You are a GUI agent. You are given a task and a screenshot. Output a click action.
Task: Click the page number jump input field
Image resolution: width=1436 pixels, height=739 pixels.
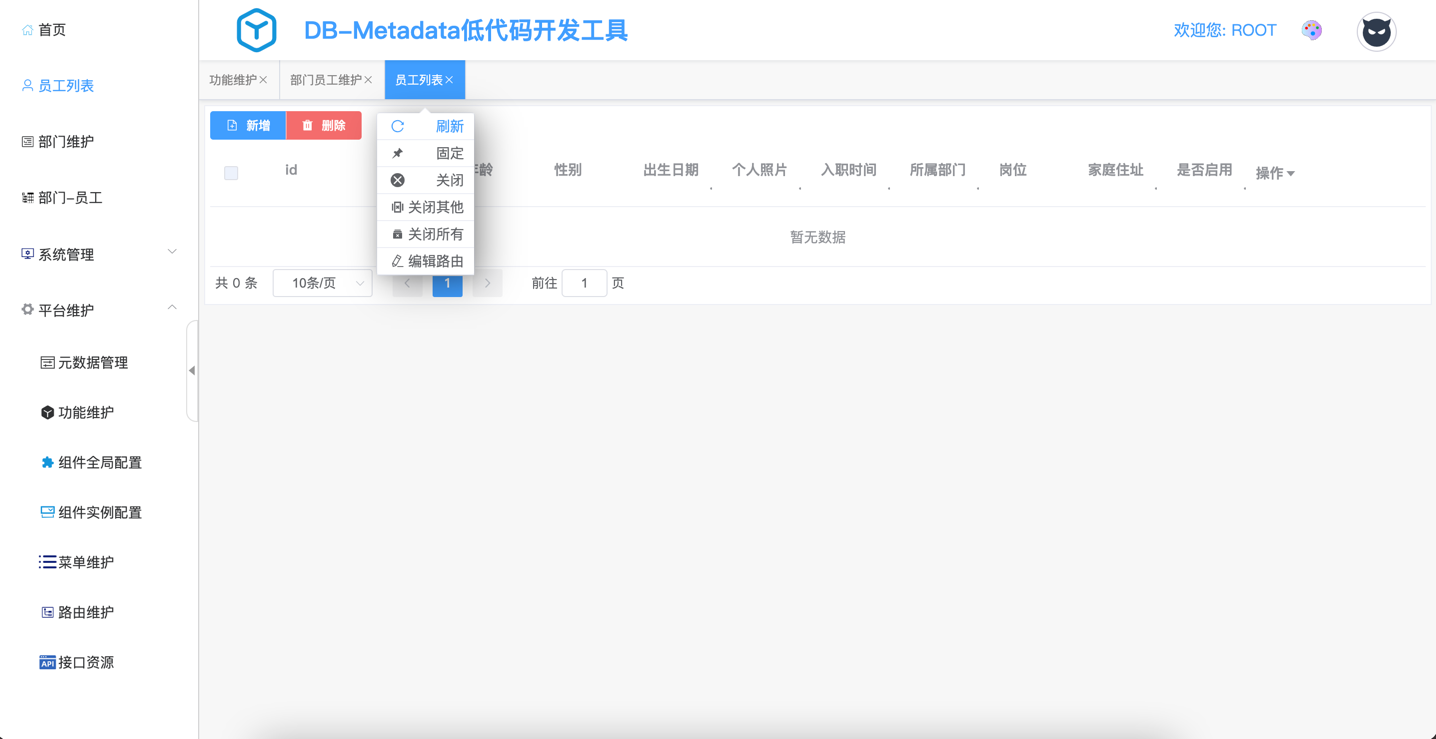[x=584, y=283]
